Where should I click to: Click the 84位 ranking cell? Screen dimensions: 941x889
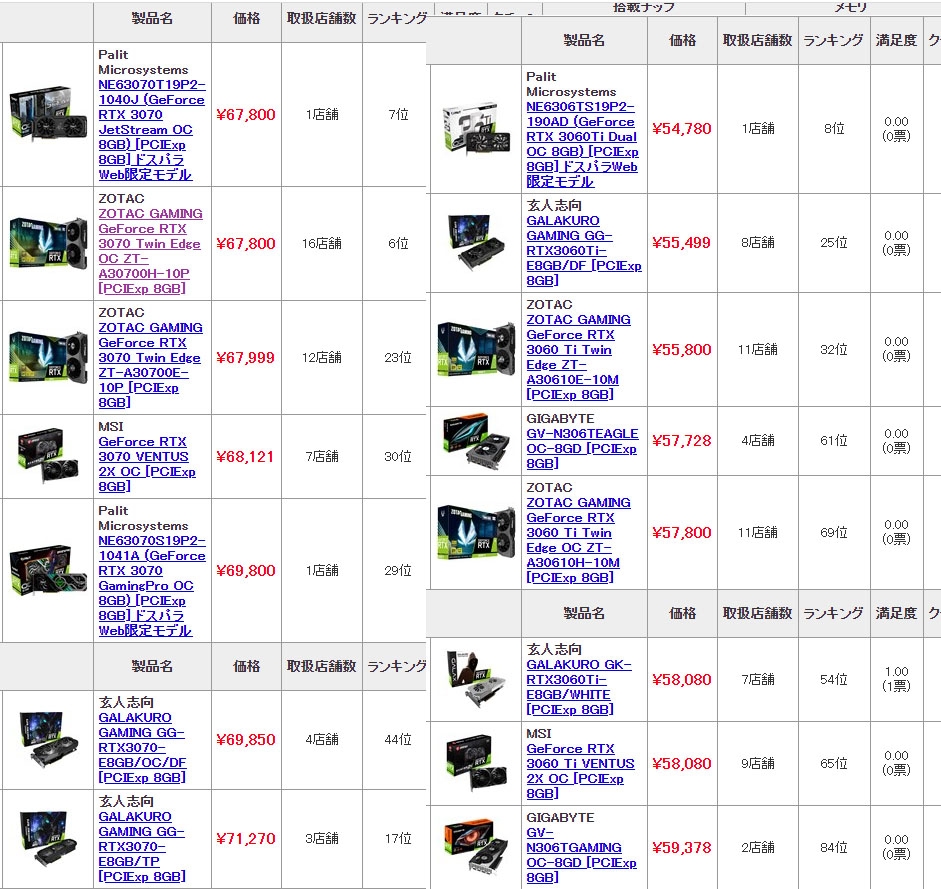click(834, 847)
